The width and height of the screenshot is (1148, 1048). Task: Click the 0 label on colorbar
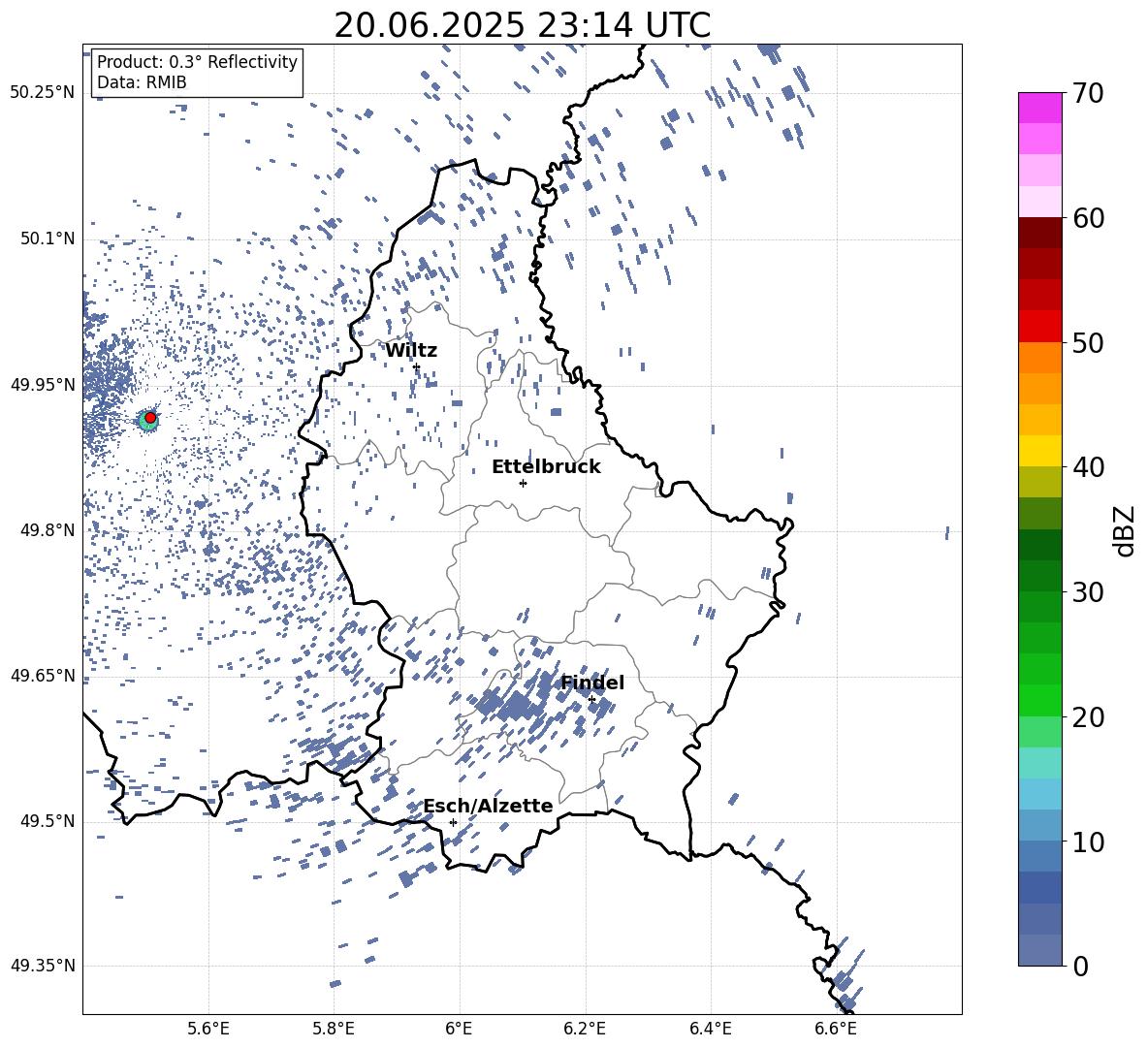tap(1081, 967)
